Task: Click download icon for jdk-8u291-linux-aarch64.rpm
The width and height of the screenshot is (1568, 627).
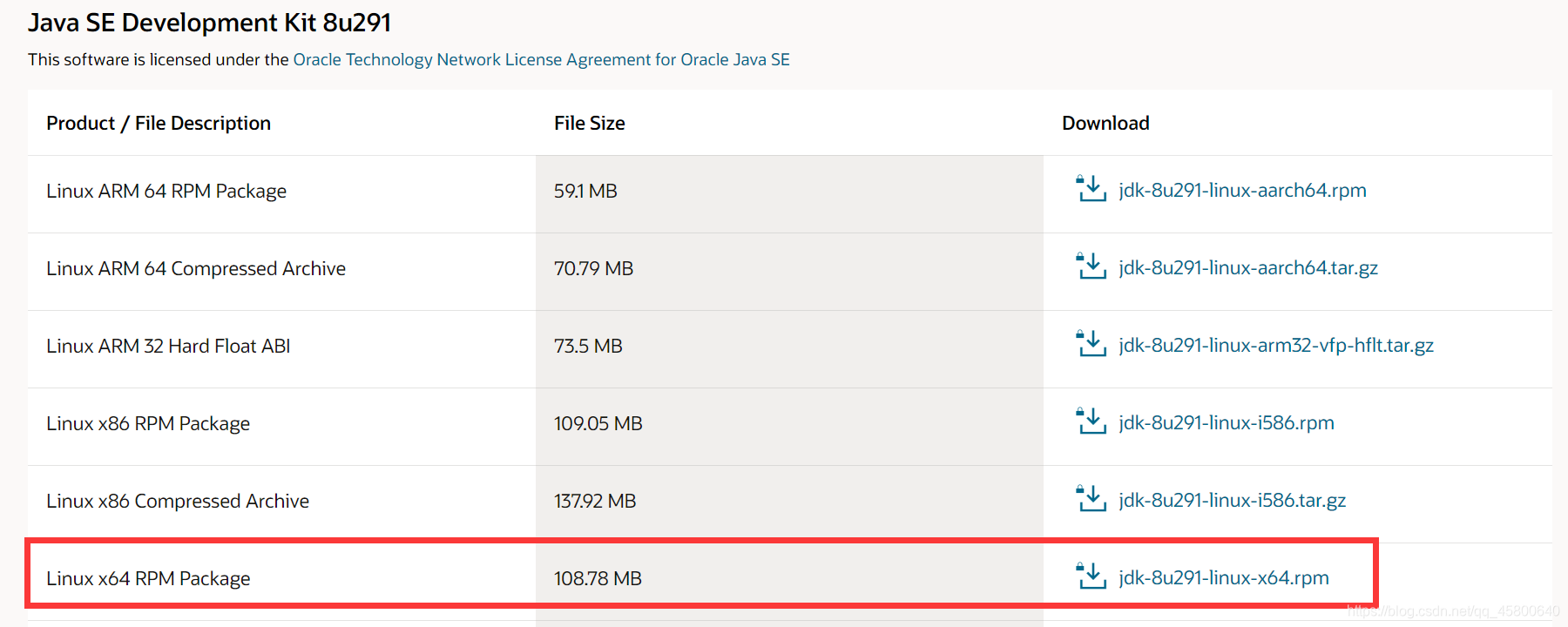Action: coord(1091,188)
